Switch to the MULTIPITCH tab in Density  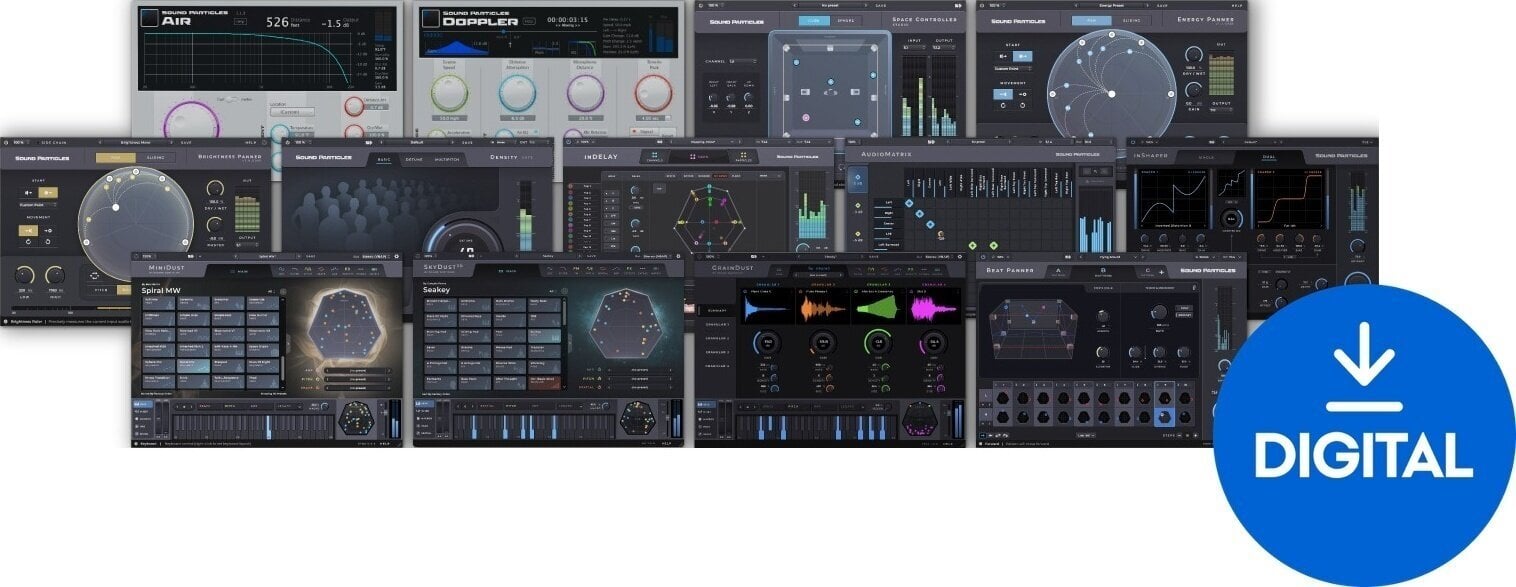click(447, 159)
